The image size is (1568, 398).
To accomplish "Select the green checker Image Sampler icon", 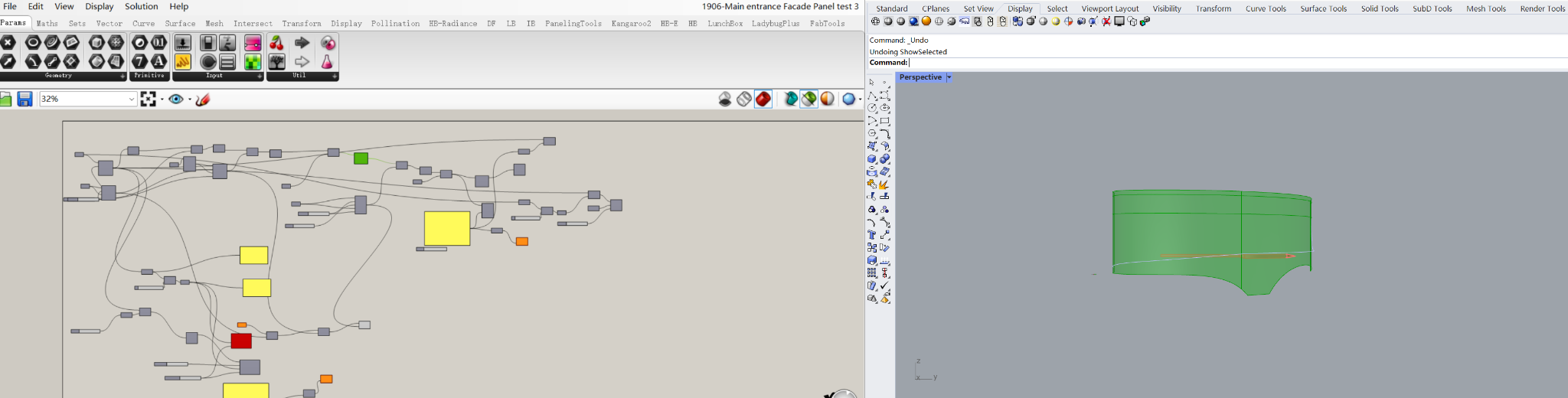I will click(x=253, y=62).
